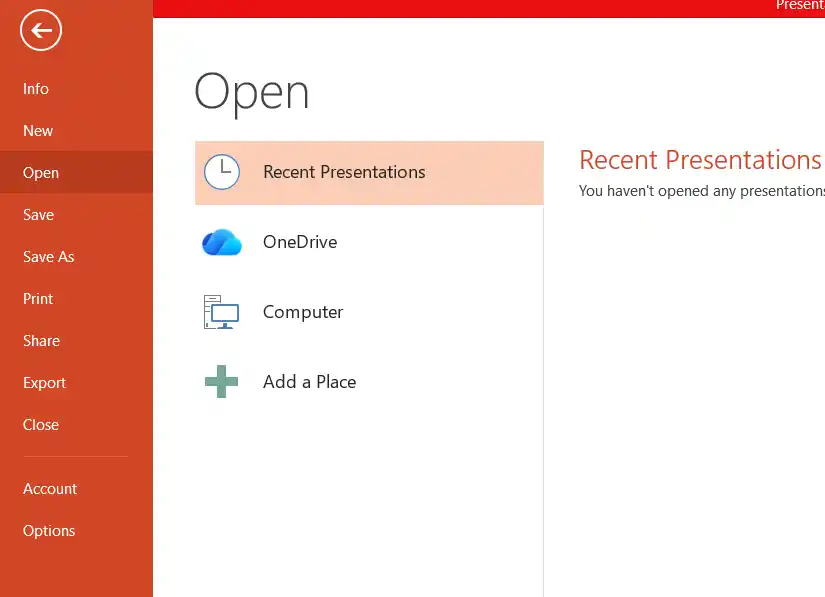The image size is (825, 597).
Task: Open the Account page
Action: click(76, 489)
